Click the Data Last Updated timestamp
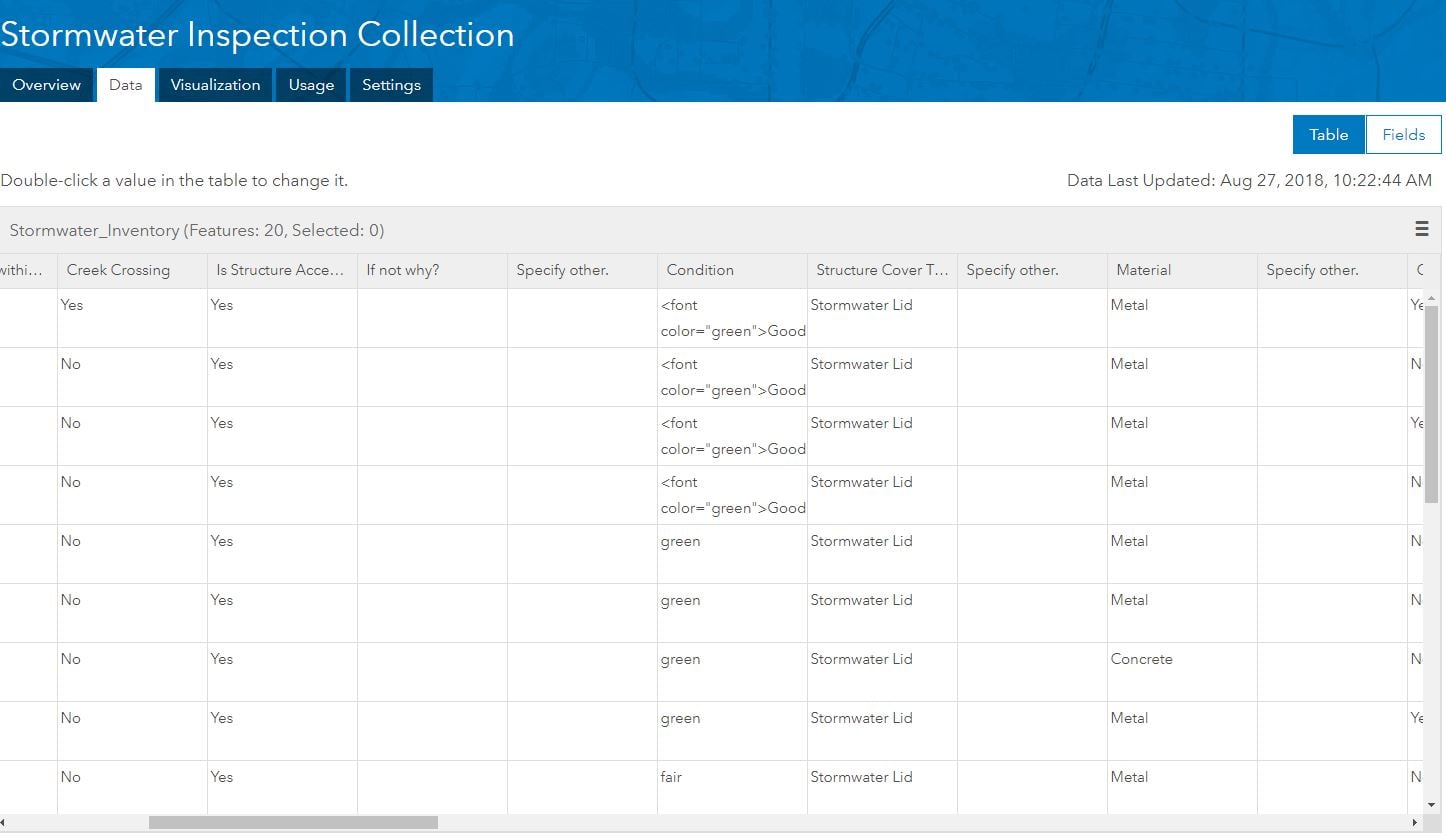Viewport: 1446px width, 838px height. [x=1249, y=181]
